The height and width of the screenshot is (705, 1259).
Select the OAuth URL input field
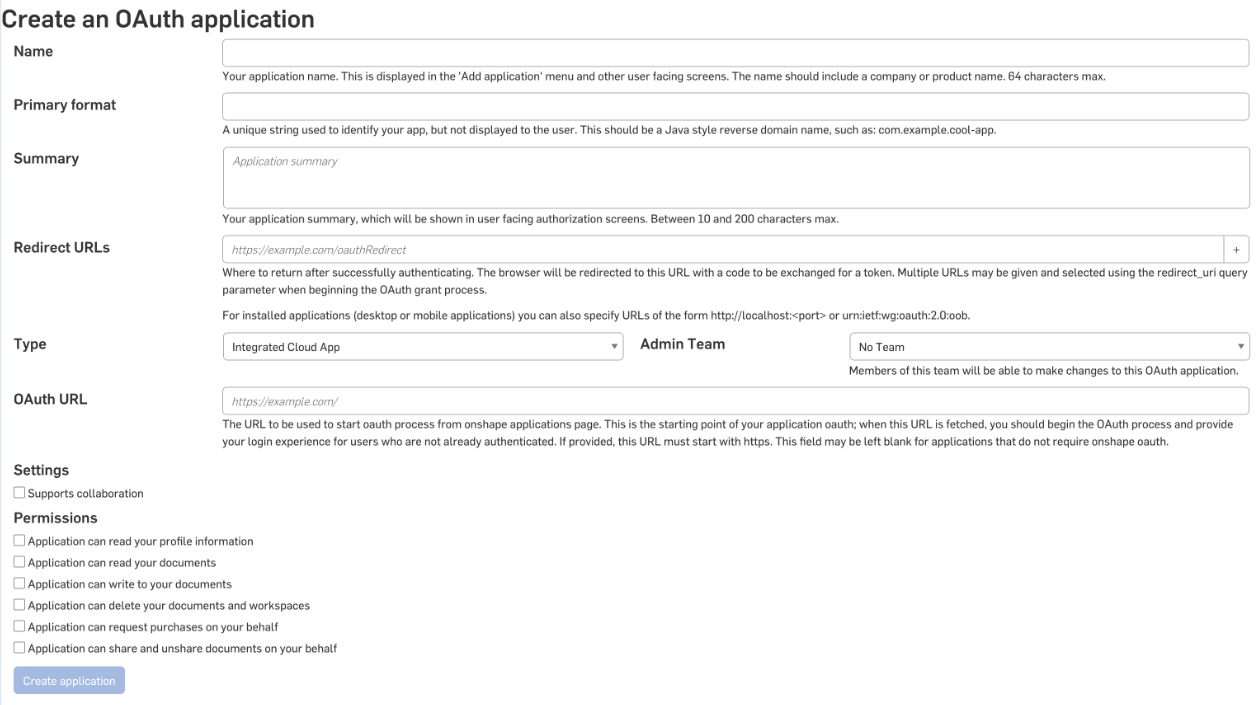pos(735,401)
